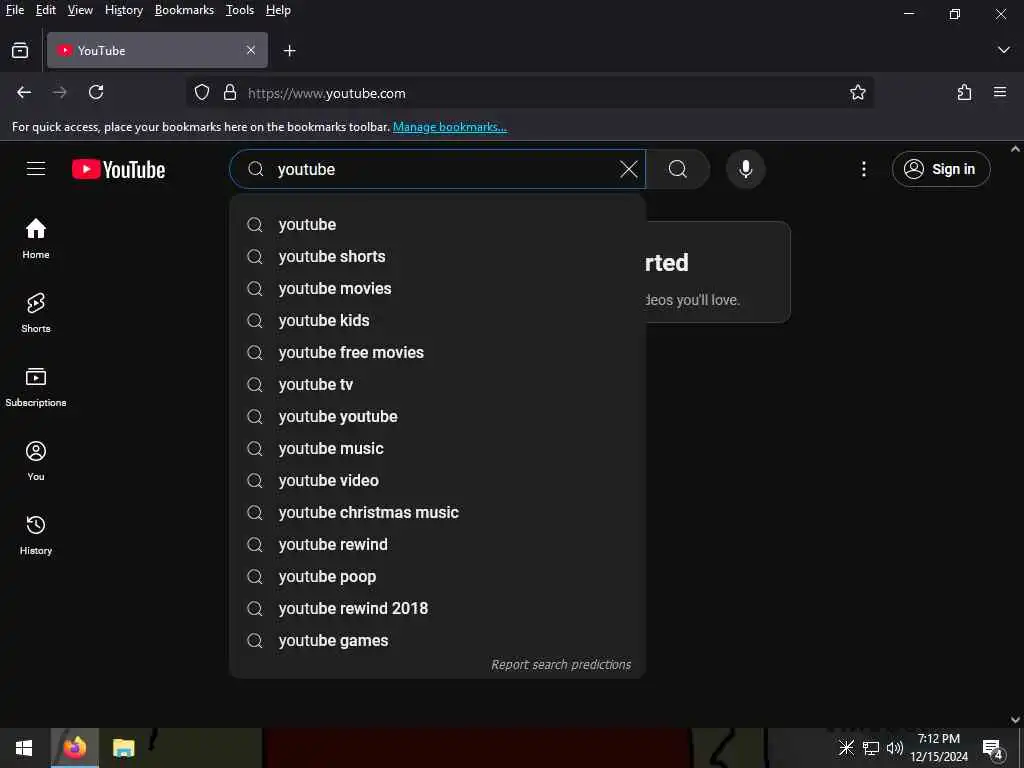The height and width of the screenshot is (768, 1024).
Task: Open the History menu in the menu bar
Action: click(124, 10)
